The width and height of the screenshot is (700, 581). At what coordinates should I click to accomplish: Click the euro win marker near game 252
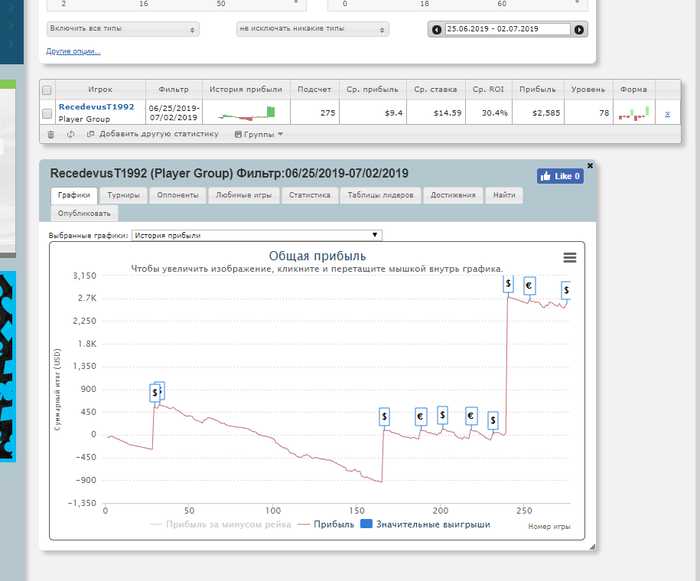[x=529, y=286]
